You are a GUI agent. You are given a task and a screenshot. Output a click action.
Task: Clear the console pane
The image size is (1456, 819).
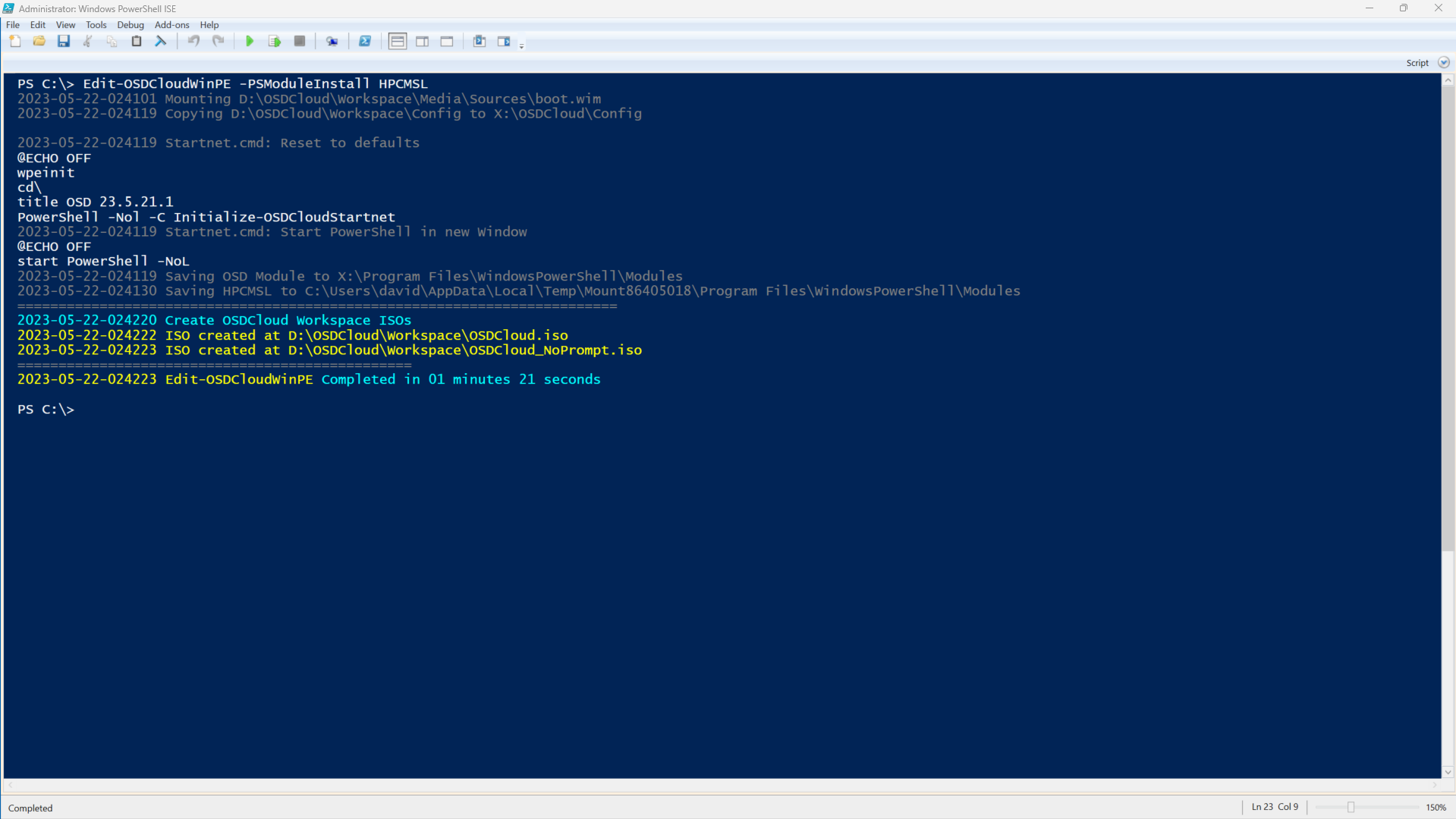click(161, 42)
